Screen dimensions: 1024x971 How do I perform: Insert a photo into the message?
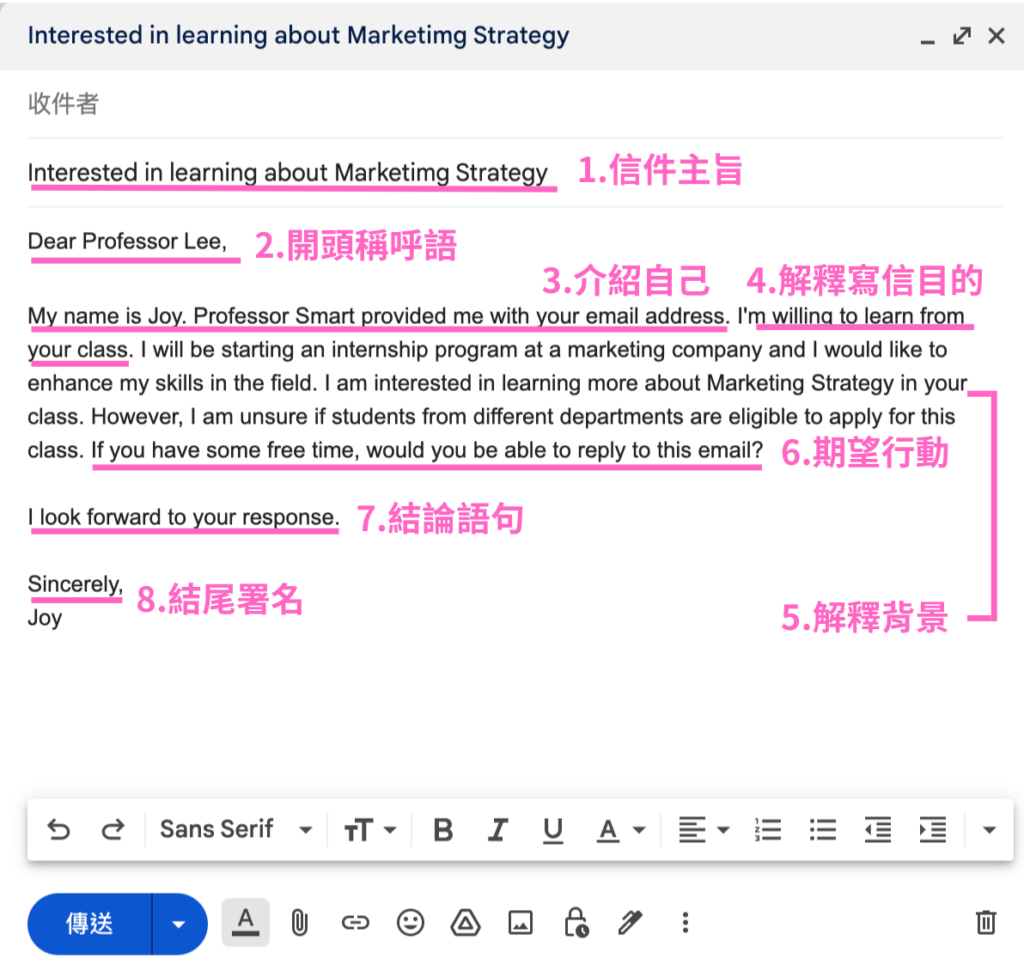[520, 922]
